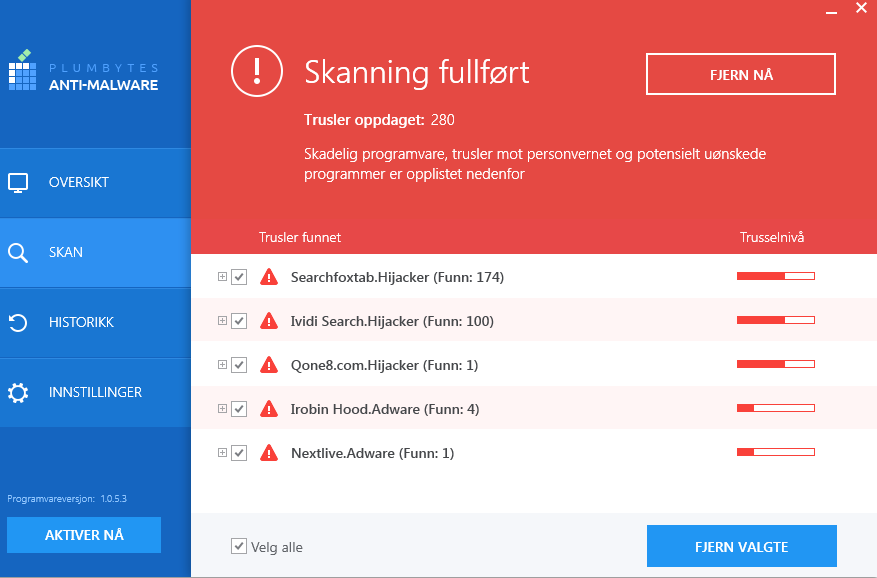Click the magnifier icon beside Skan
The image size is (877, 578).
[x=18, y=253]
